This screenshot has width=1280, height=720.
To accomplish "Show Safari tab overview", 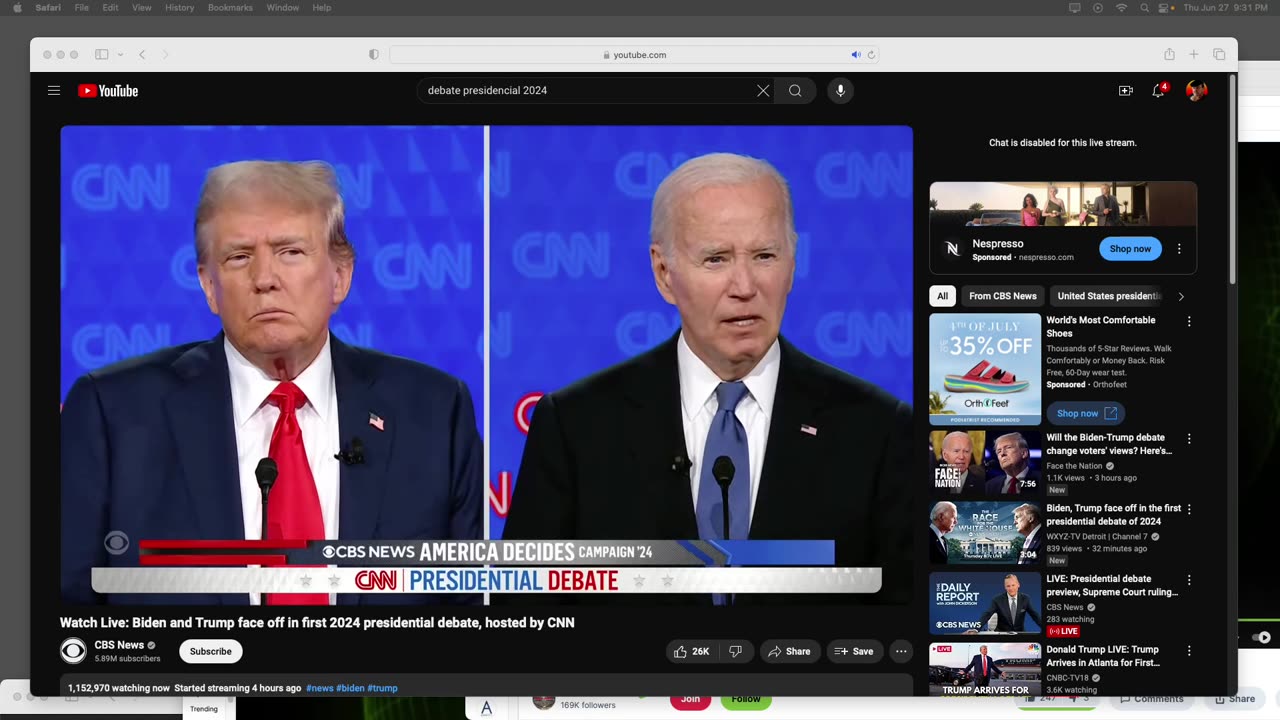I will [1219, 55].
